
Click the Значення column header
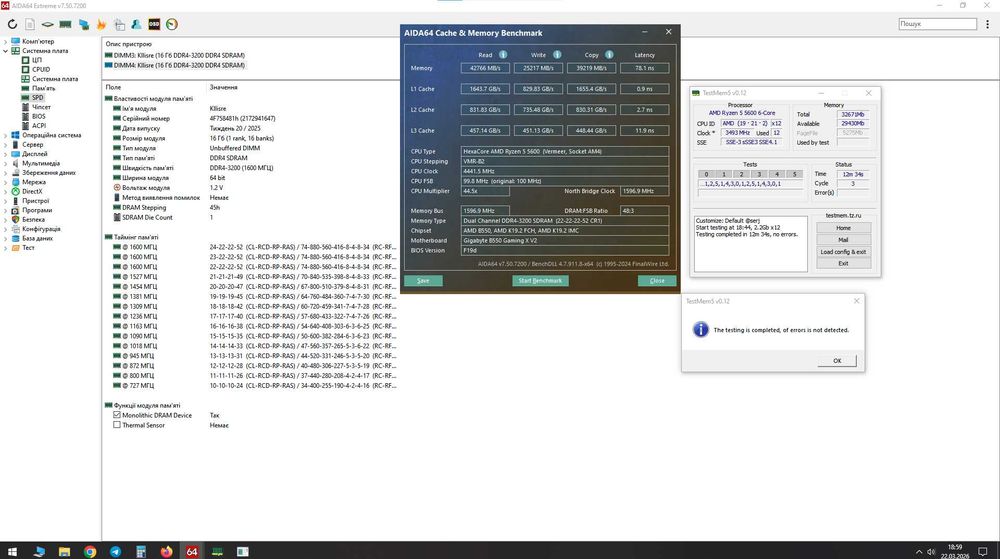223,87
